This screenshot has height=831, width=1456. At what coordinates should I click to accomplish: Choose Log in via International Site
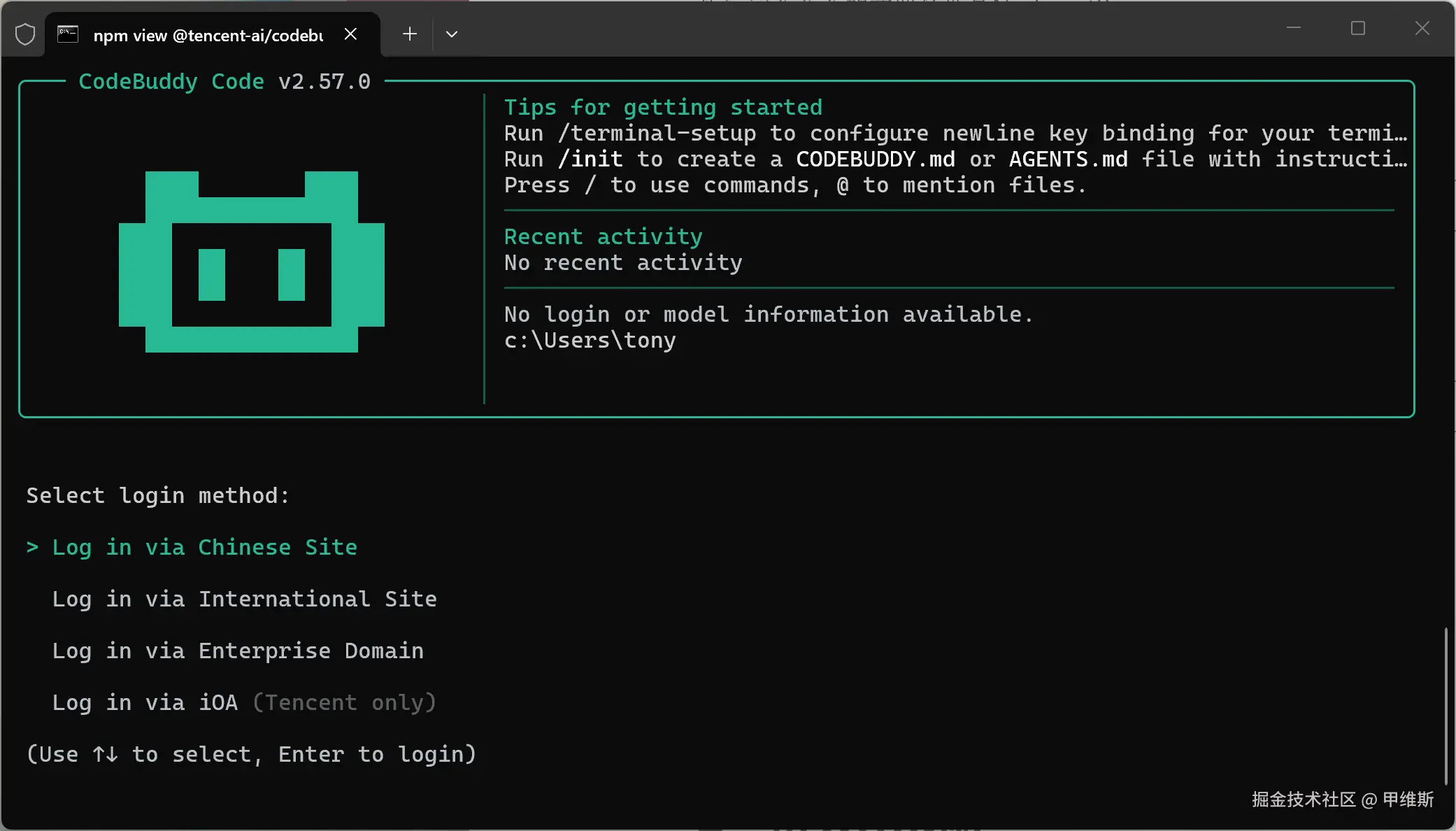point(244,599)
